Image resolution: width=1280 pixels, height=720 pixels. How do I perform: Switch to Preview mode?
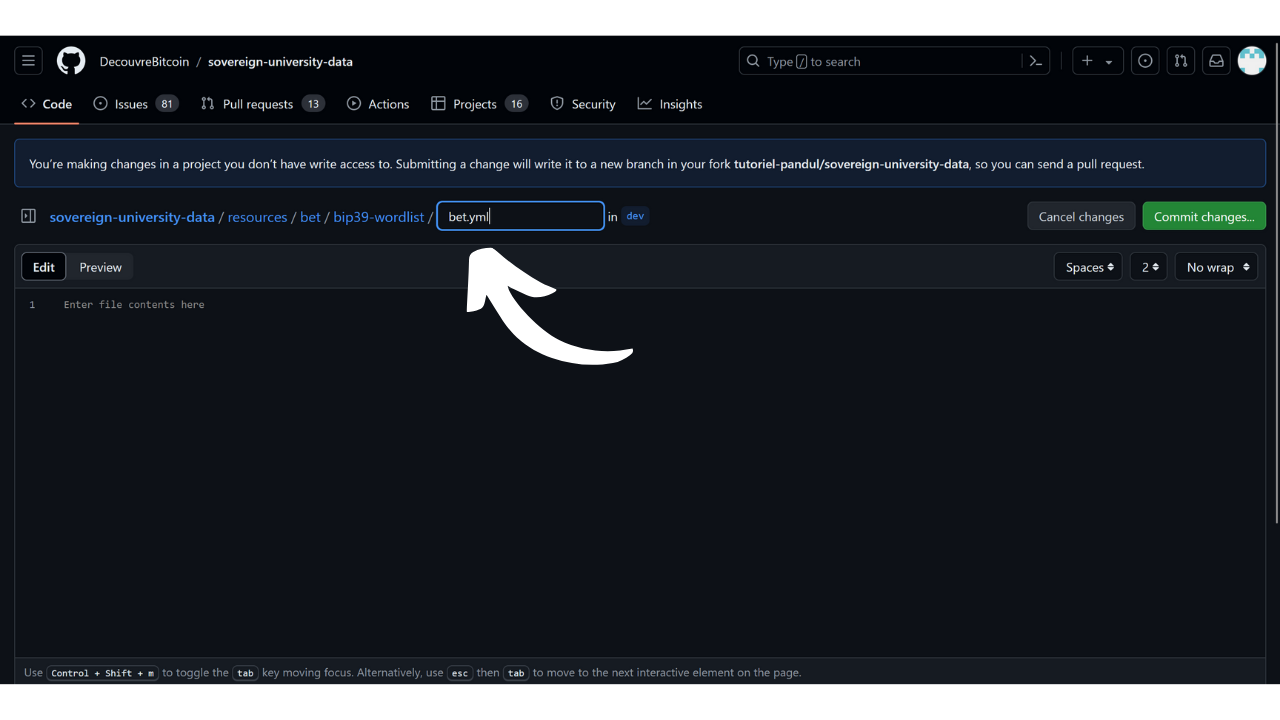pyautogui.click(x=100, y=267)
